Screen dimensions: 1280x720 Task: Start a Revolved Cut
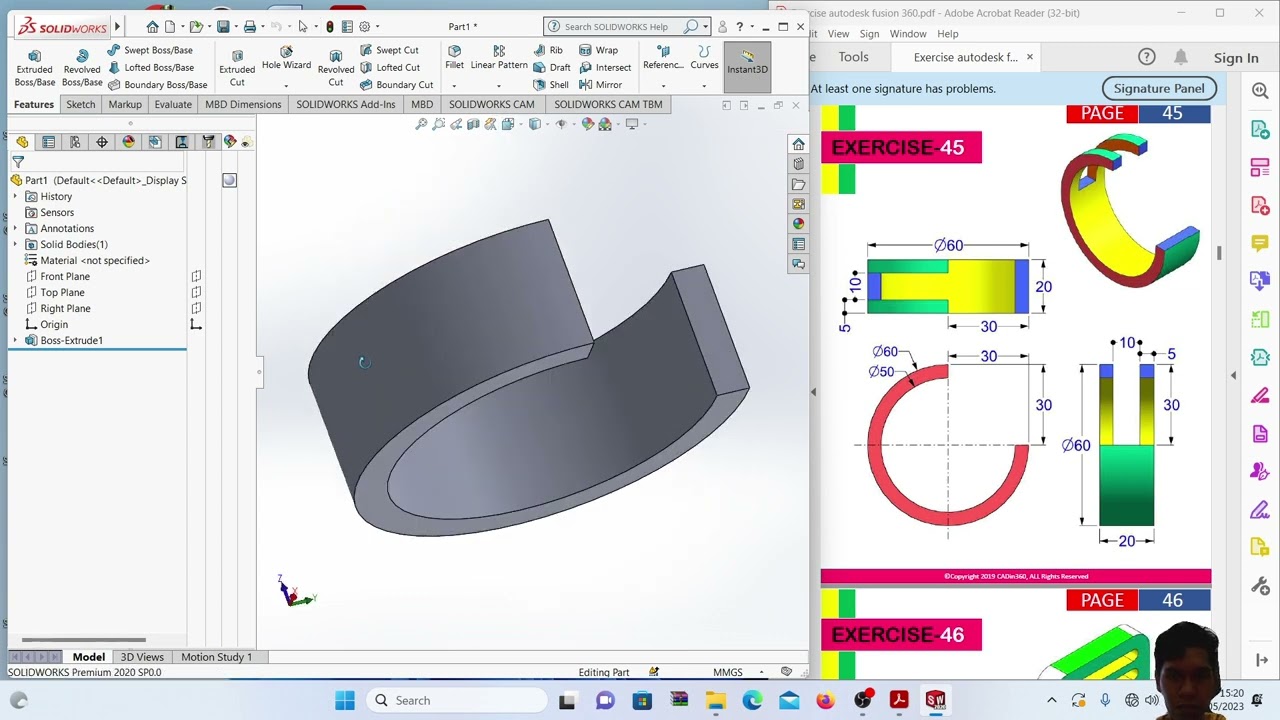pyautogui.click(x=336, y=68)
